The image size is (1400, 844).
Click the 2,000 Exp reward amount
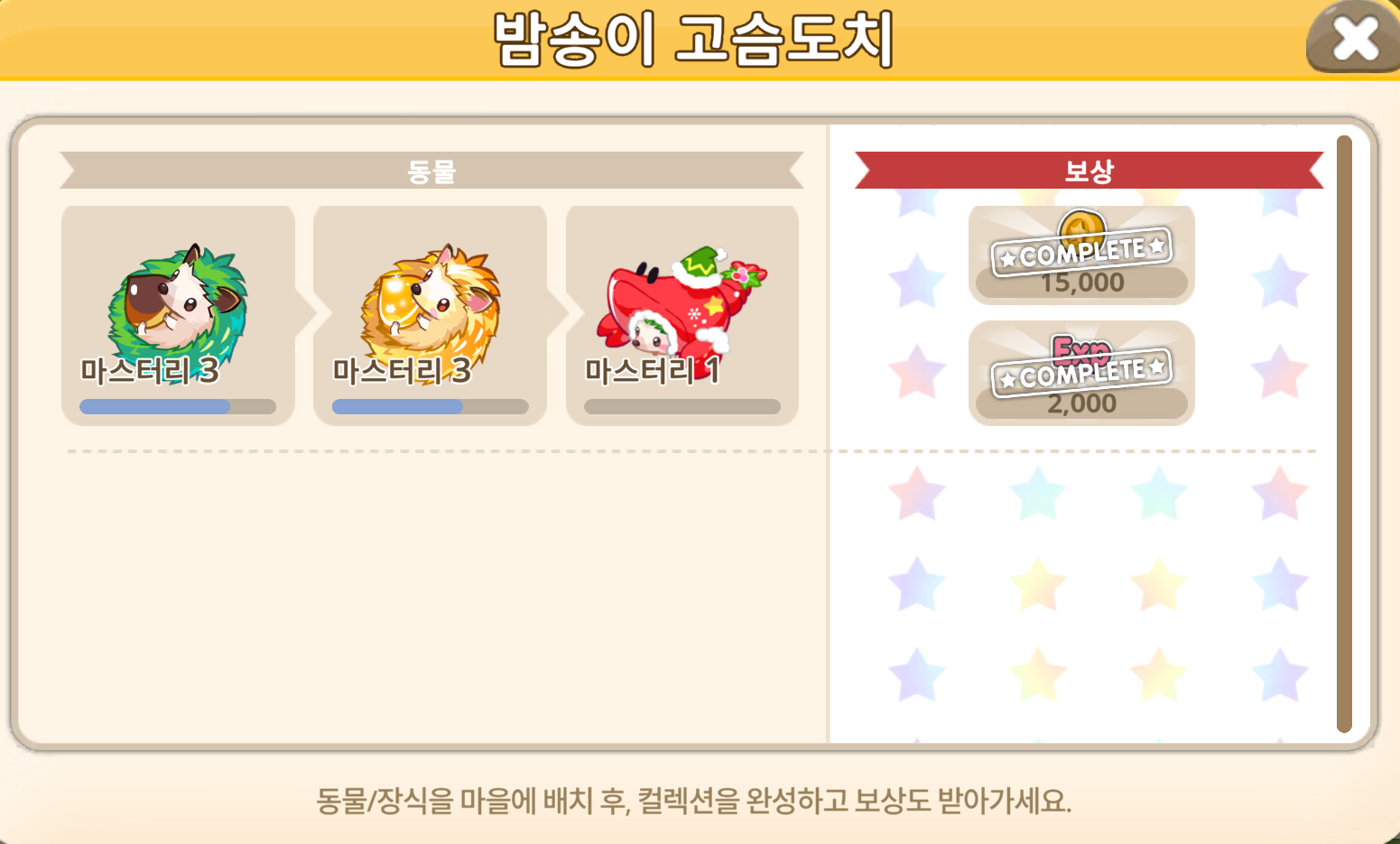(1081, 403)
